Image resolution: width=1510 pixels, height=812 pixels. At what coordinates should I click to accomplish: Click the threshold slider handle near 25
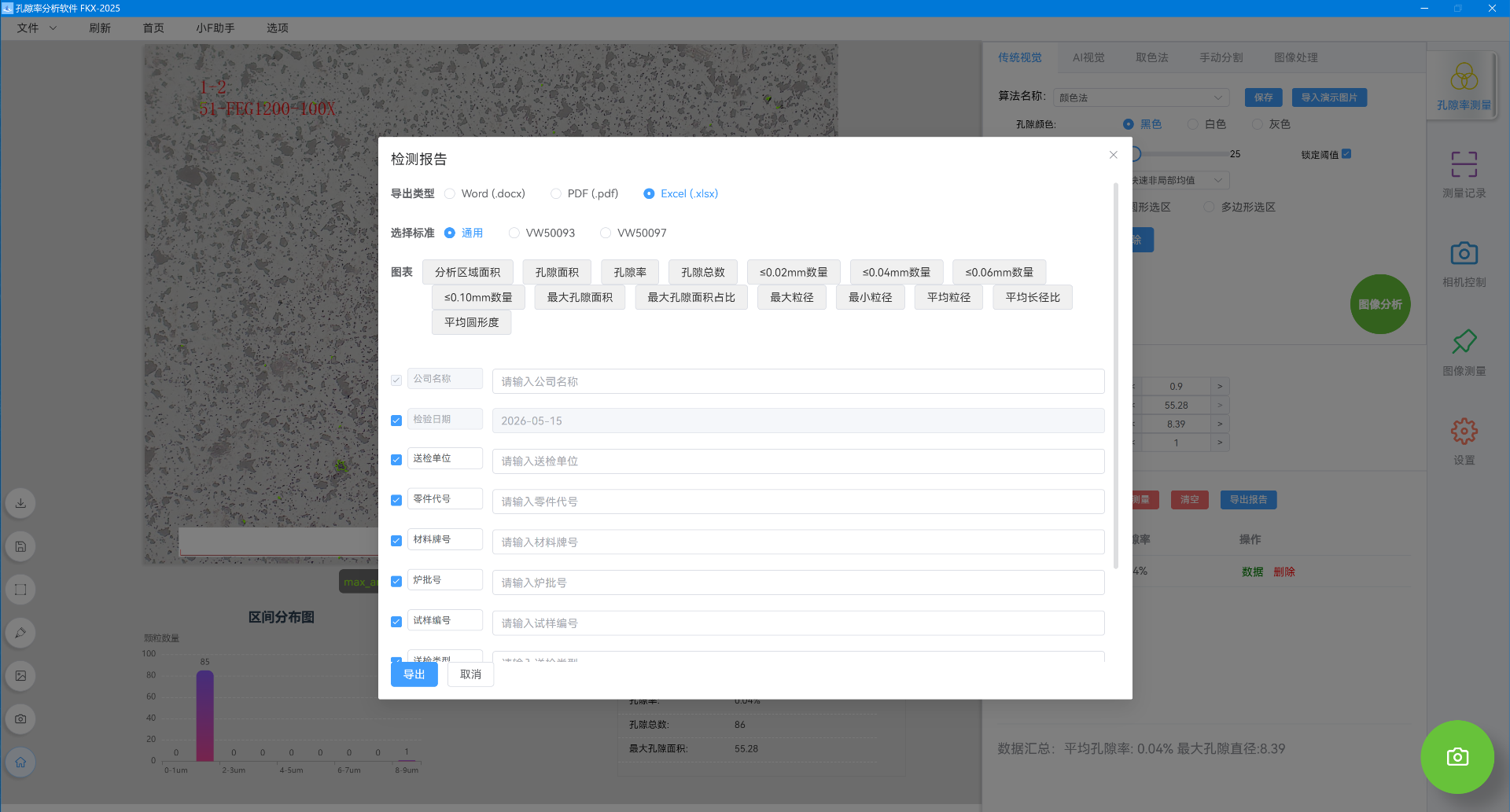click(x=1134, y=154)
